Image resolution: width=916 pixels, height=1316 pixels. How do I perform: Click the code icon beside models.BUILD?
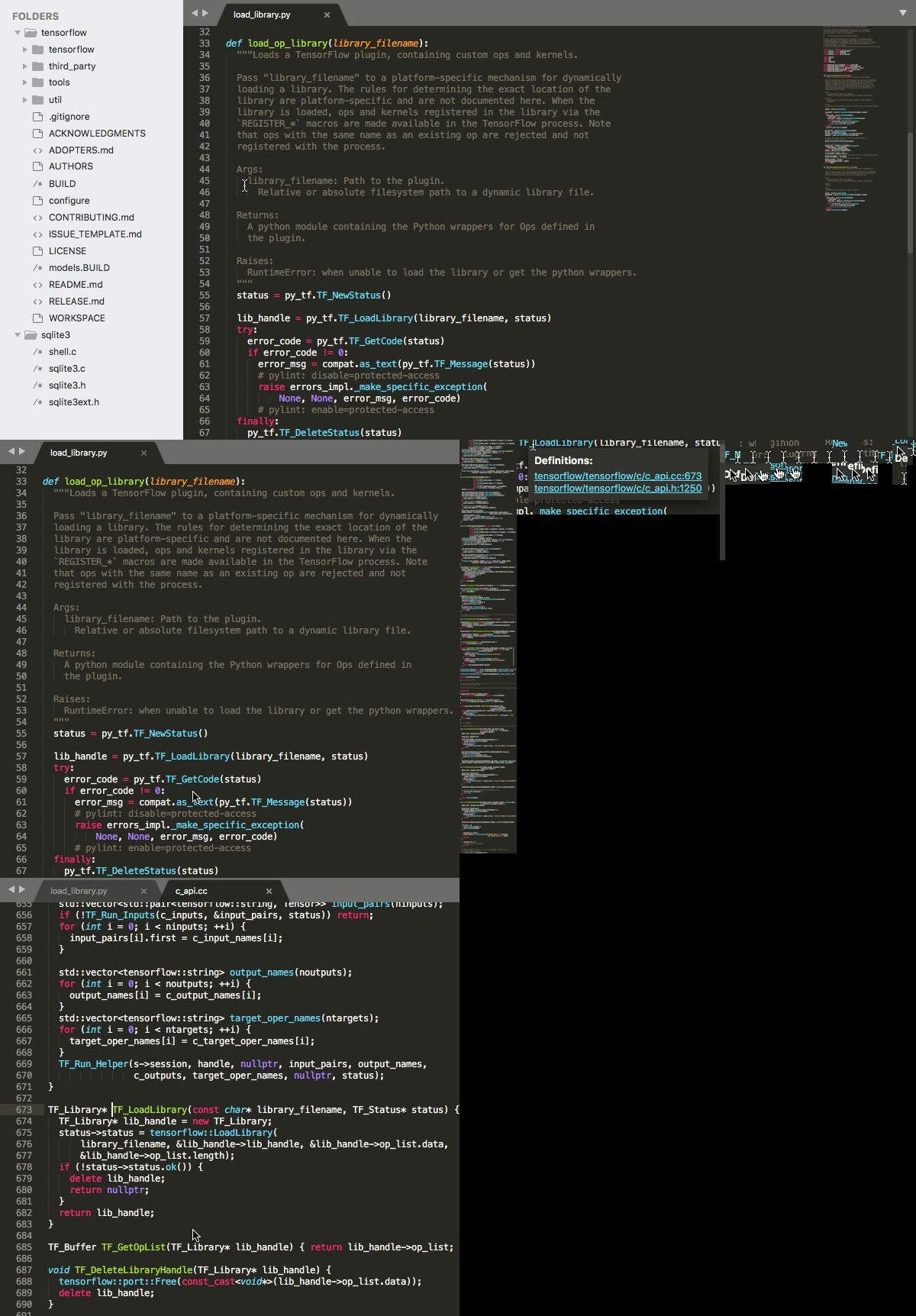(38, 268)
